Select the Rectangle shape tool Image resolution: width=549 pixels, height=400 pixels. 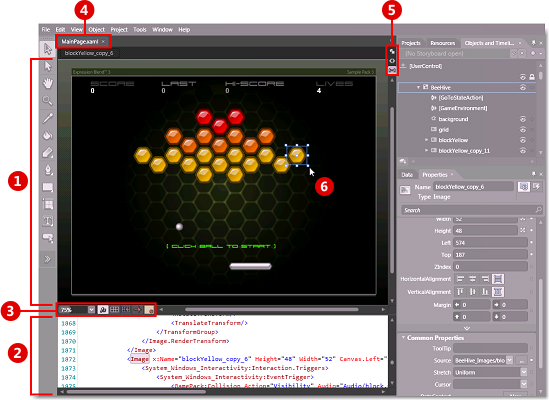pyautogui.click(x=48, y=187)
